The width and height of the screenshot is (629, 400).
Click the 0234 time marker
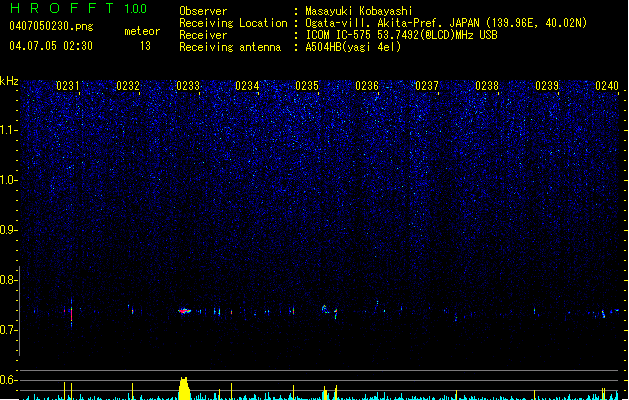(x=247, y=86)
